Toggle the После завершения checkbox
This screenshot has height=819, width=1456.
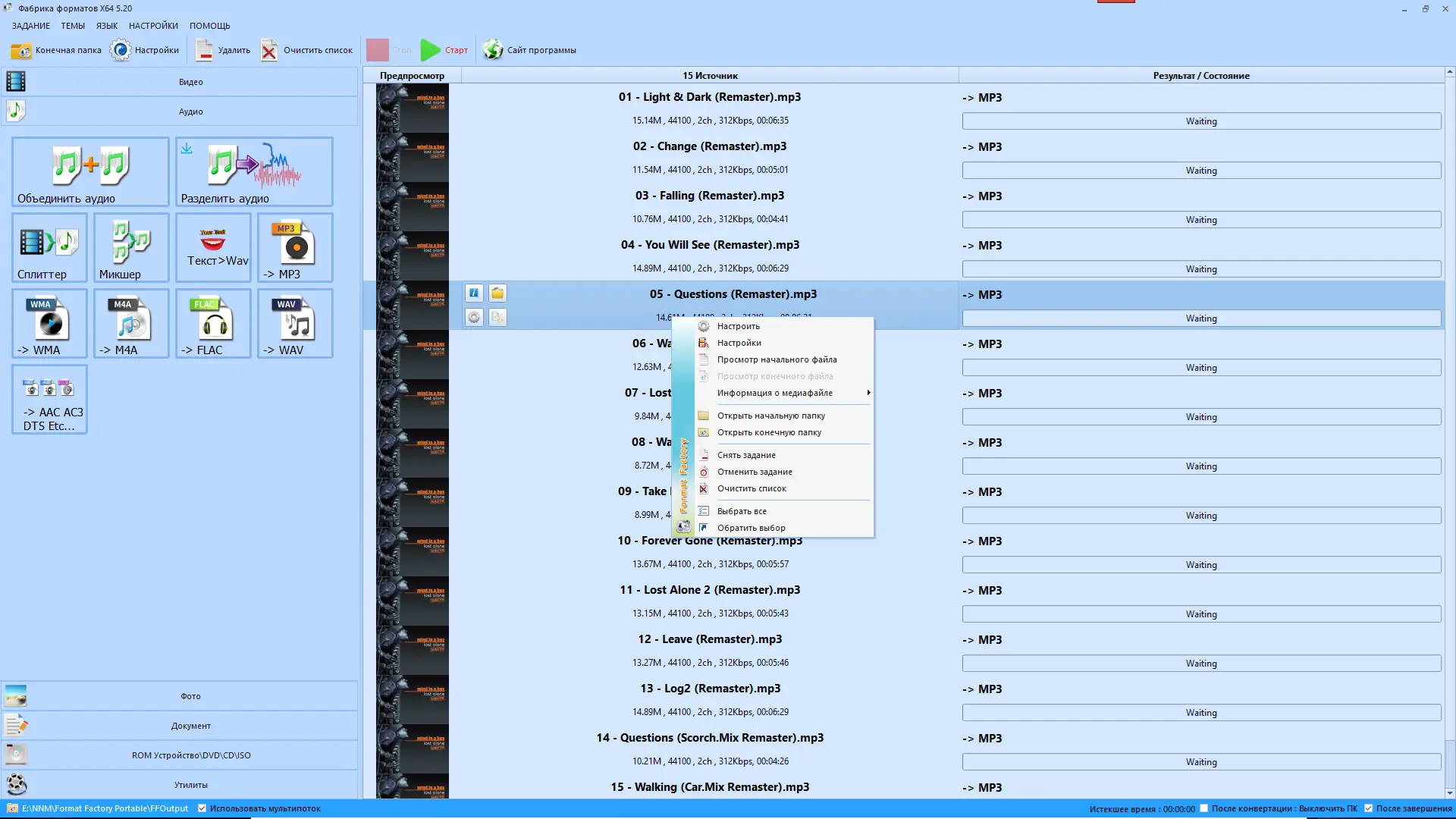(x=1368, y=808)
